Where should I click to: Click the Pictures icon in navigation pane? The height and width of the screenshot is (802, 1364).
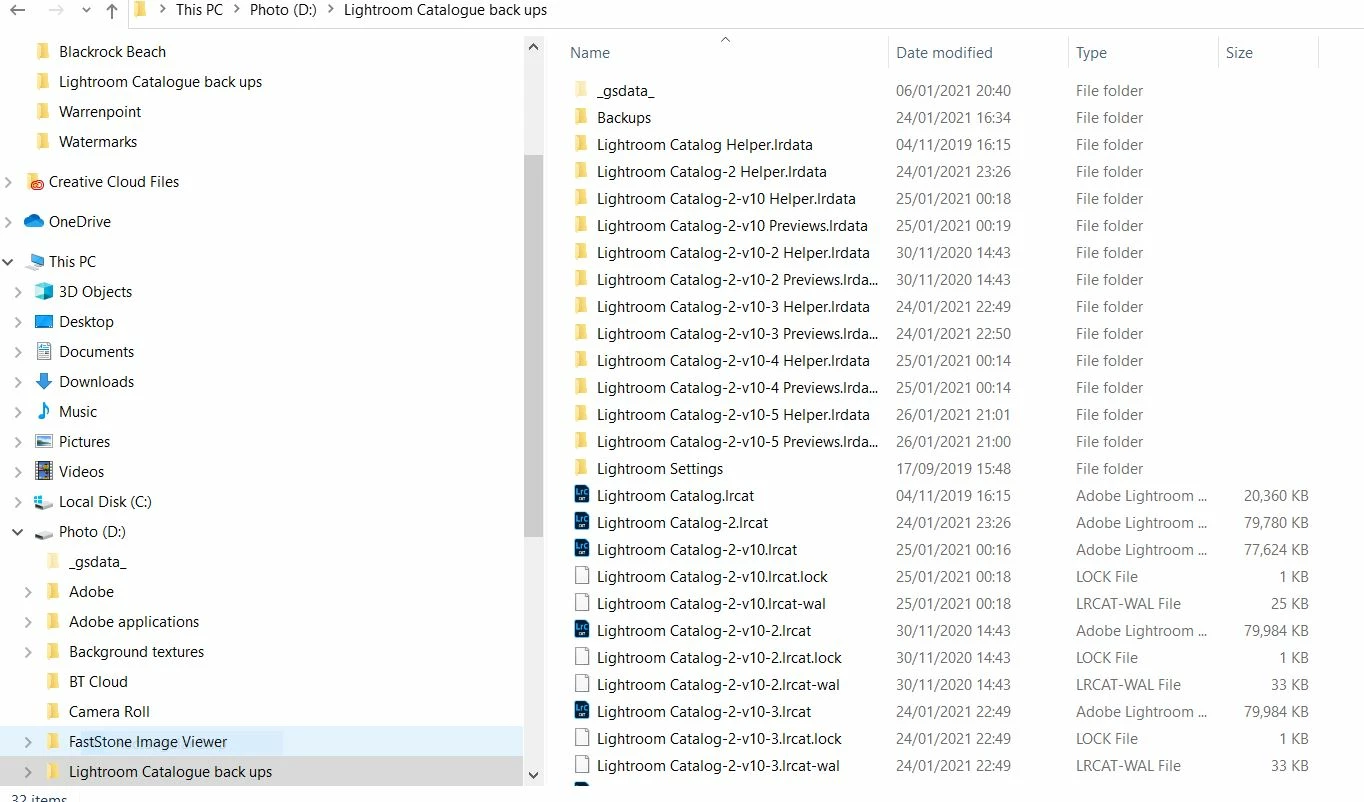43,441
